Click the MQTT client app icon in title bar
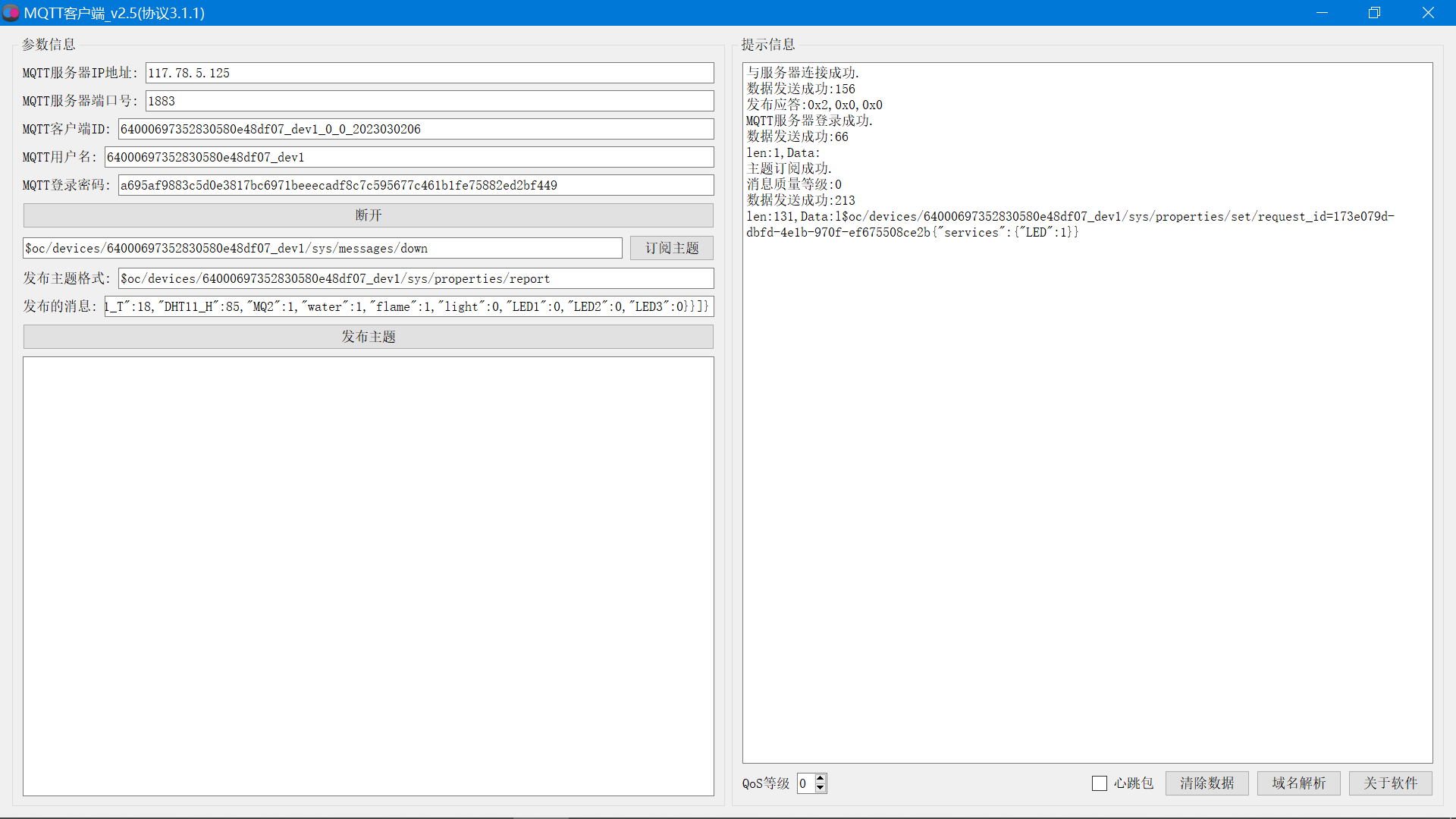1456x819 pixels. pyautogui.click(x=11, y=13)
